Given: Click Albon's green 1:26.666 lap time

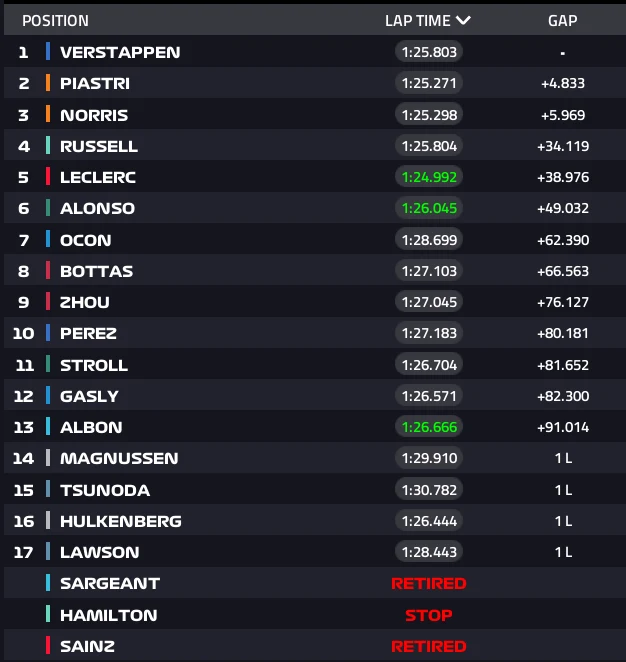Looking at the screenshot, I should coord(429,427).
